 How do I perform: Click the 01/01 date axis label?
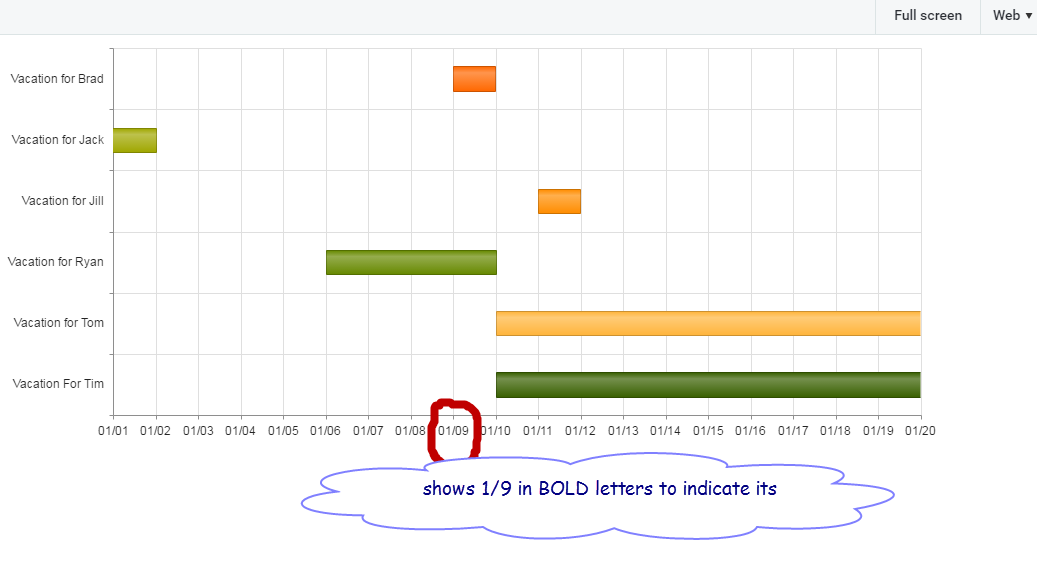click(113, 431)
